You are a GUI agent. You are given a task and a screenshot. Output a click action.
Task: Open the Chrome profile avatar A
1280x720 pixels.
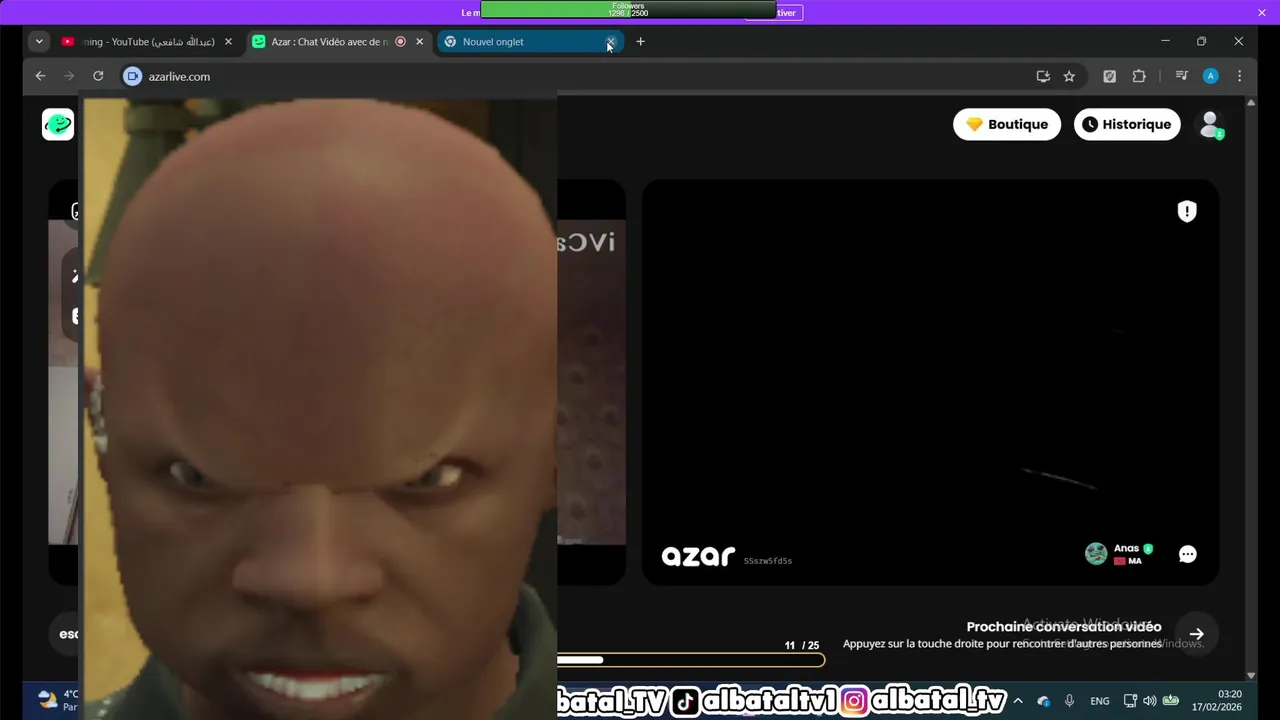tap(1210, 76)
